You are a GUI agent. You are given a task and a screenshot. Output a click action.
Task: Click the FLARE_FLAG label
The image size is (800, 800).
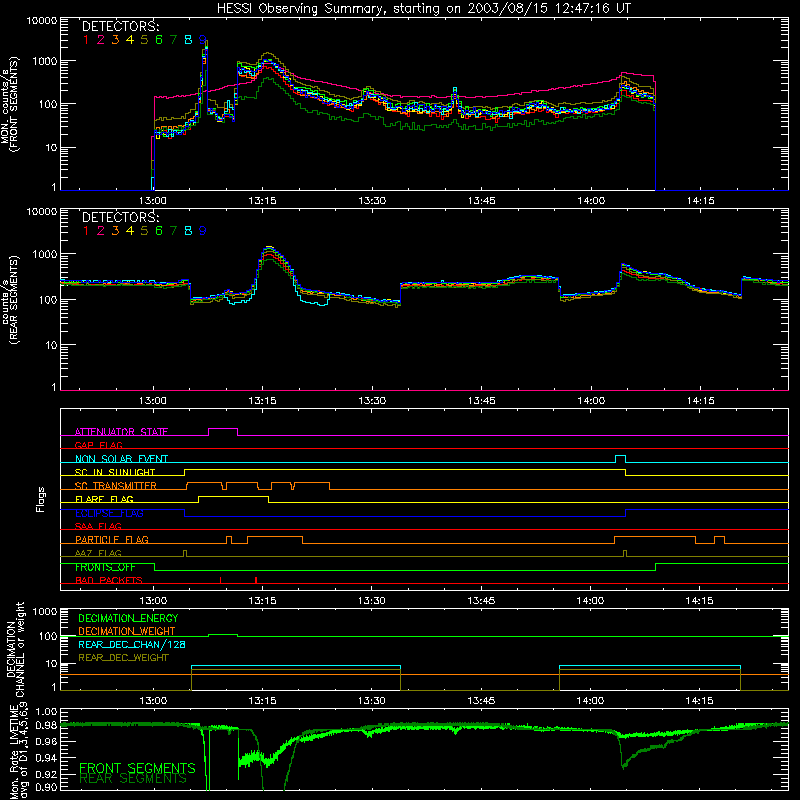coord(104,499)
